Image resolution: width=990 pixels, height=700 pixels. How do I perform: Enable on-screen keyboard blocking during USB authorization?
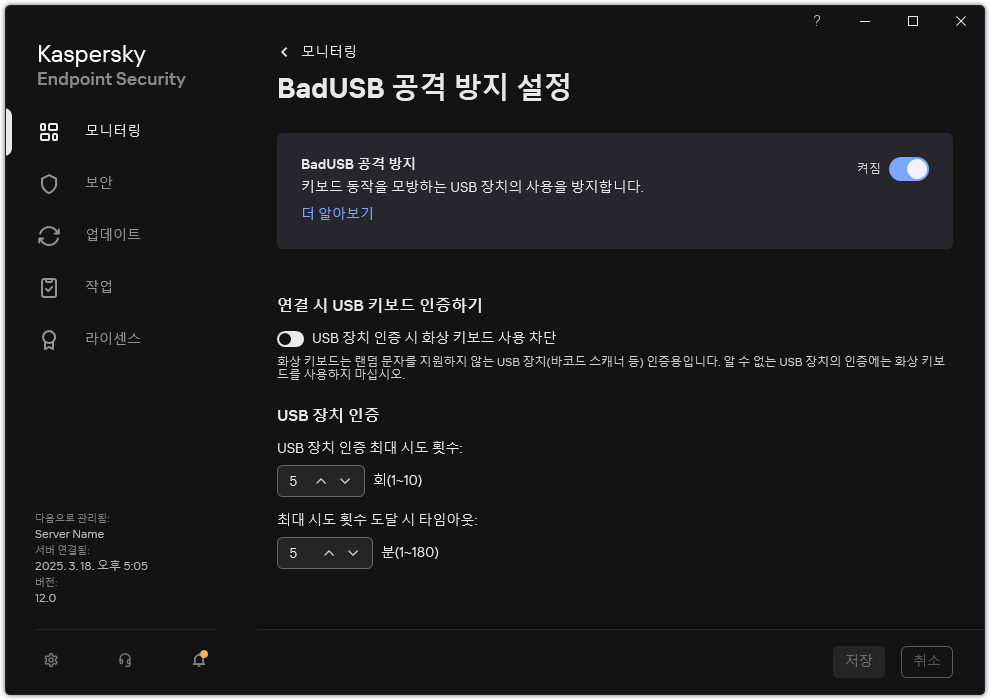pyautogui.click(x=291, y=339)
